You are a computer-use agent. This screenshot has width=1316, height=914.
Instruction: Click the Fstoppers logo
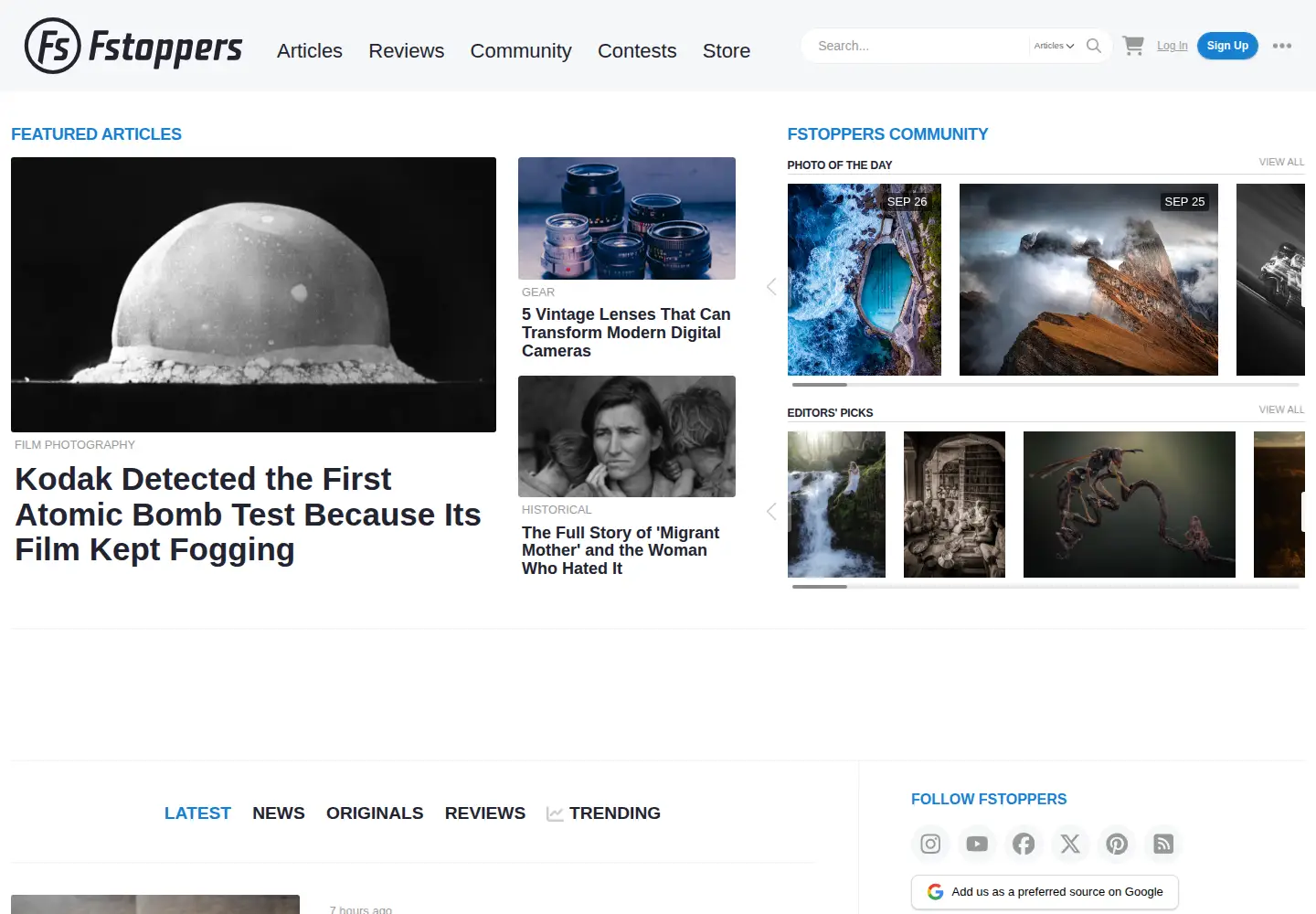(133, 46)
